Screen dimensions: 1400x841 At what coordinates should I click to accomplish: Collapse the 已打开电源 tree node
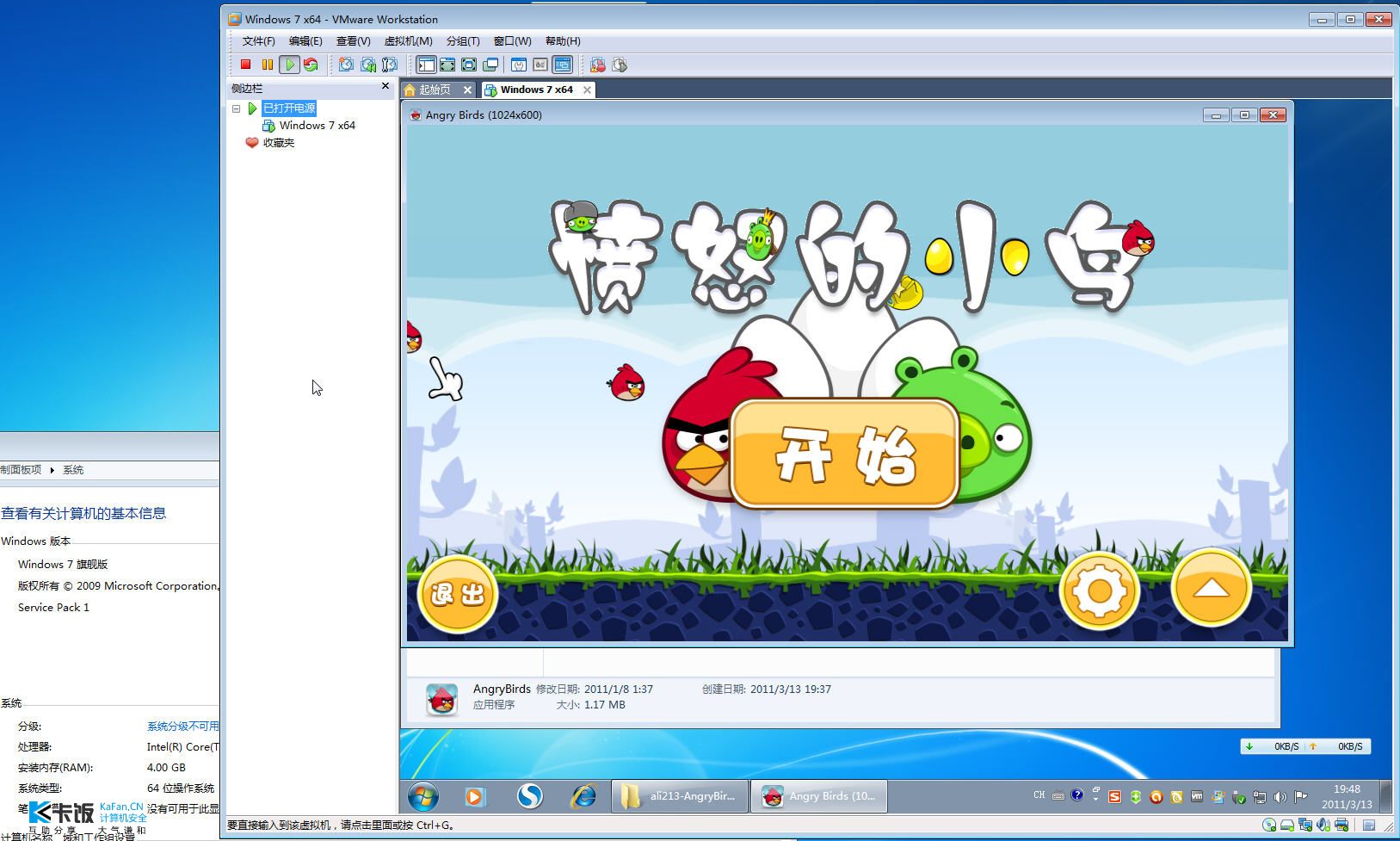pyautogui.click(x=236, y=108)
